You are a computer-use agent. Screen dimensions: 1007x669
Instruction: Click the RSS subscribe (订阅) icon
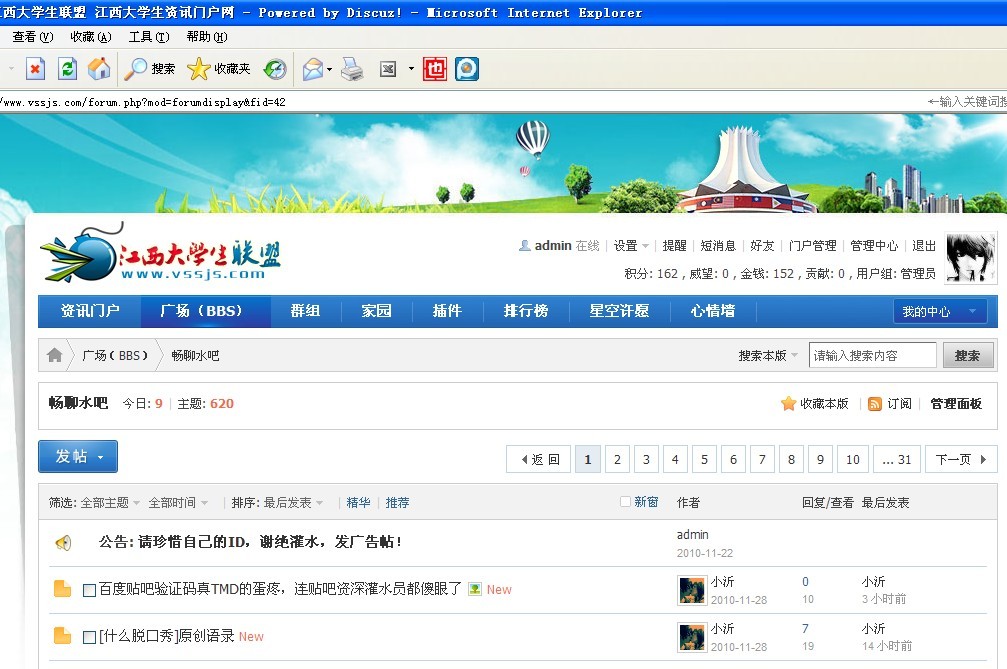click(875, 404)
